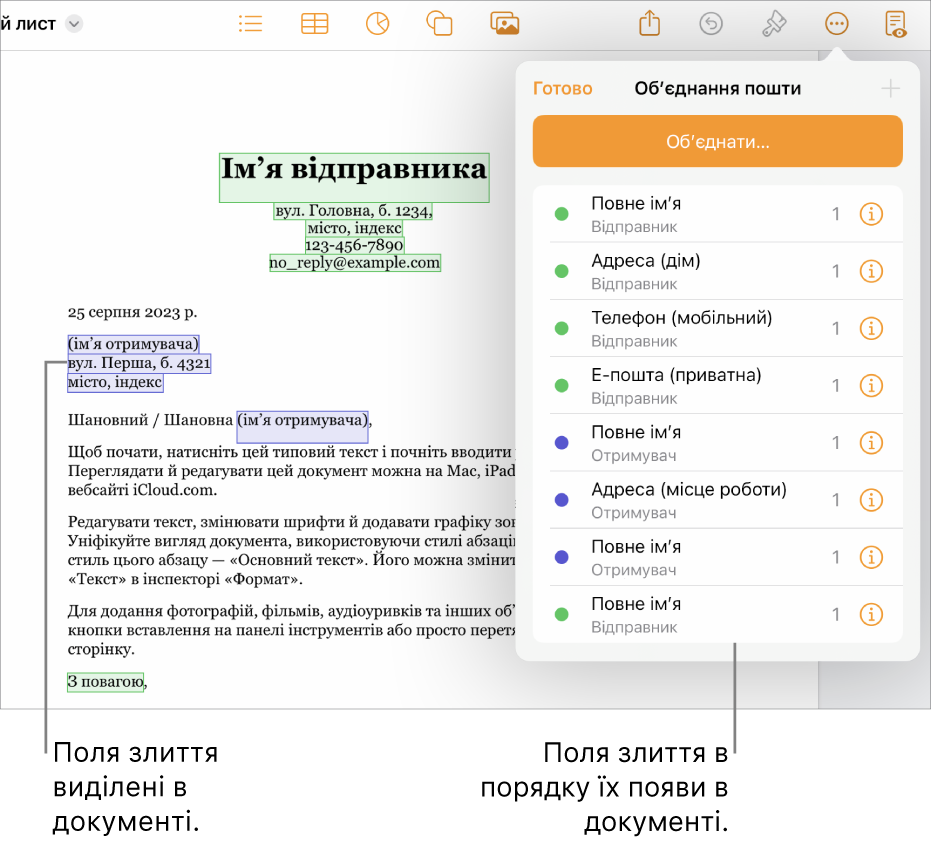Screen dimensions: 931x843
Task: Click the Об'єднати… button
Action: coord(717,141)
